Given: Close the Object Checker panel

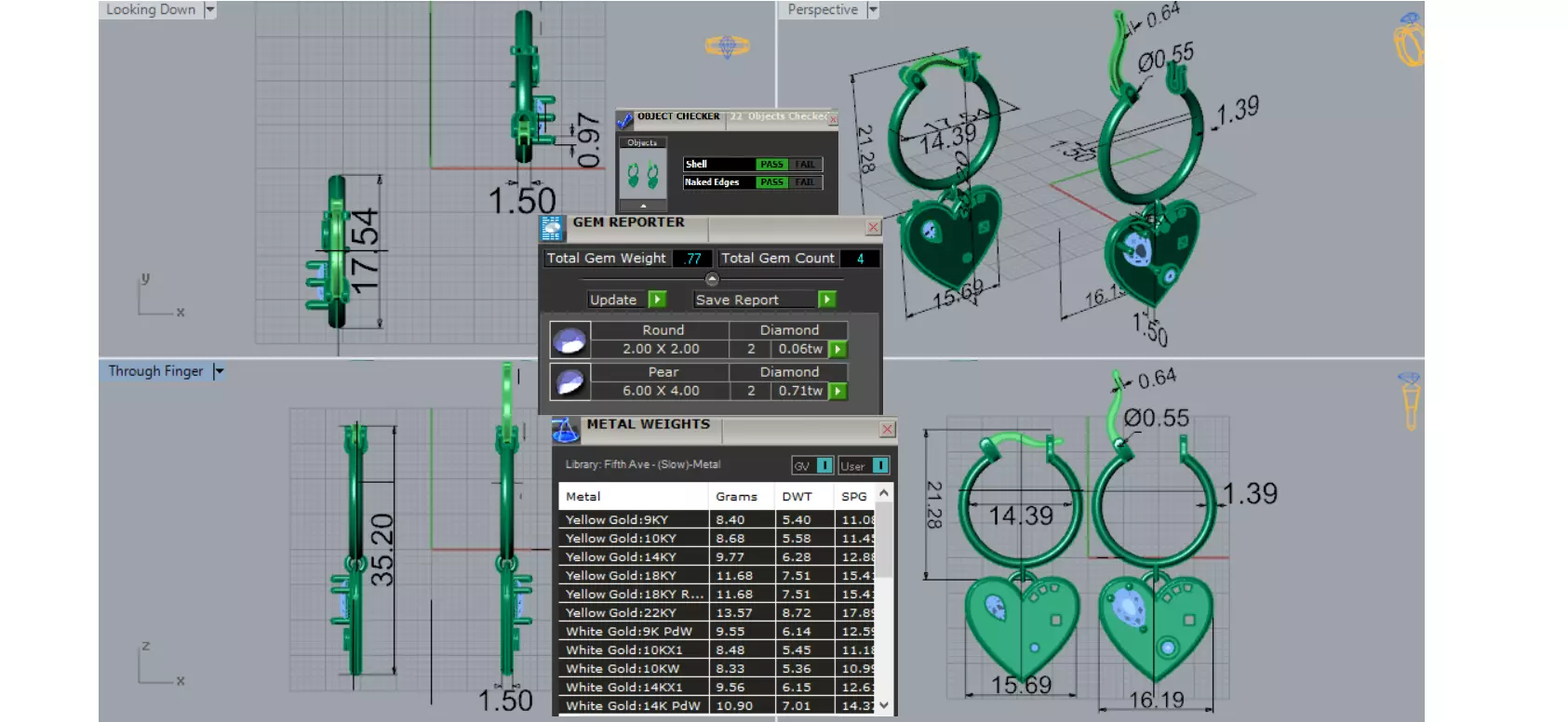Looking at the screenshot, I should pos(833,119).
